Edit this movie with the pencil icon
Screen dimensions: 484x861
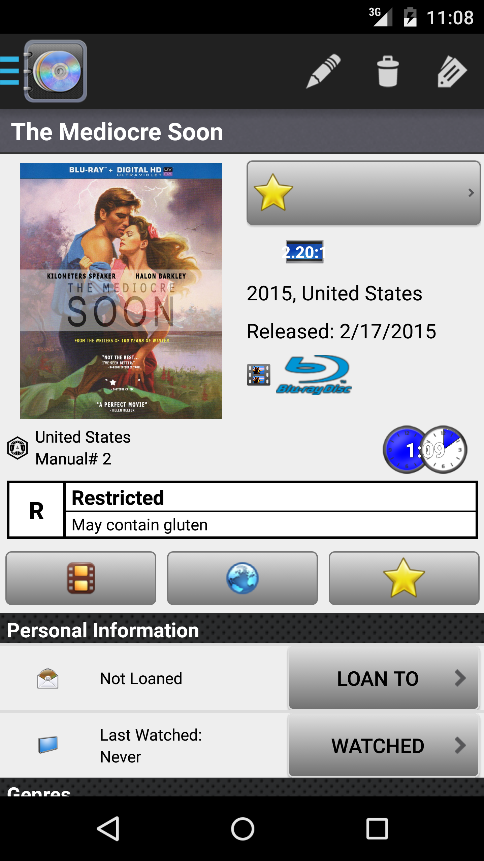pos(323,71)
